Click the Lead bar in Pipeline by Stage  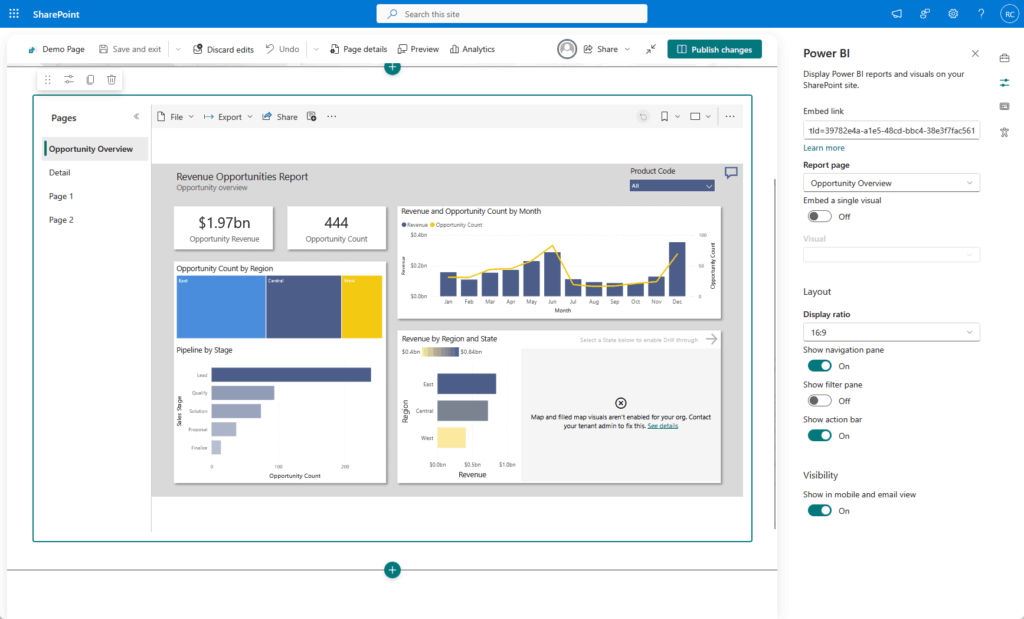tap(291, 374)
